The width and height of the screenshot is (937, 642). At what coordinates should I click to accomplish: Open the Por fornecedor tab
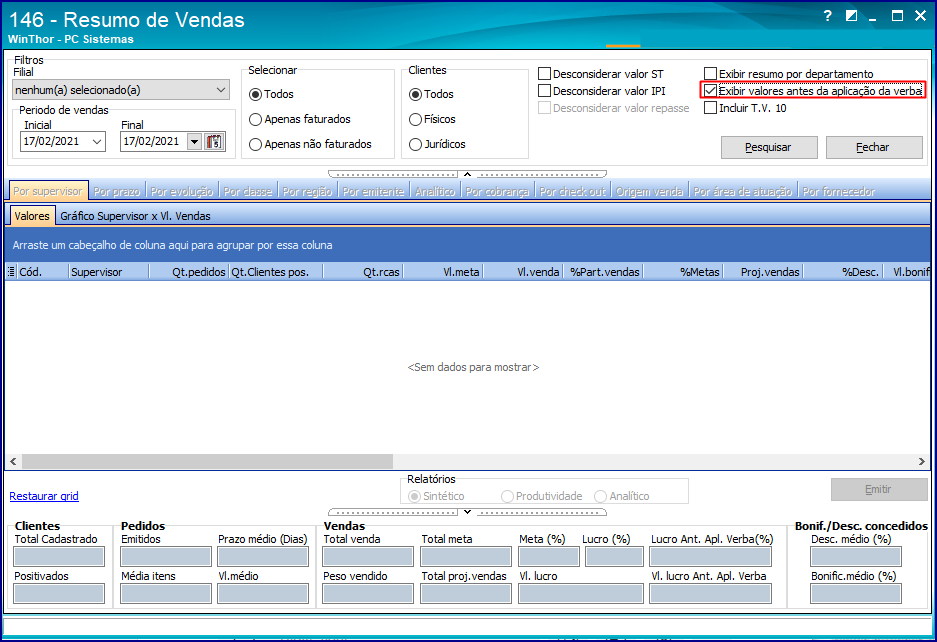click(x=839, y=191)
